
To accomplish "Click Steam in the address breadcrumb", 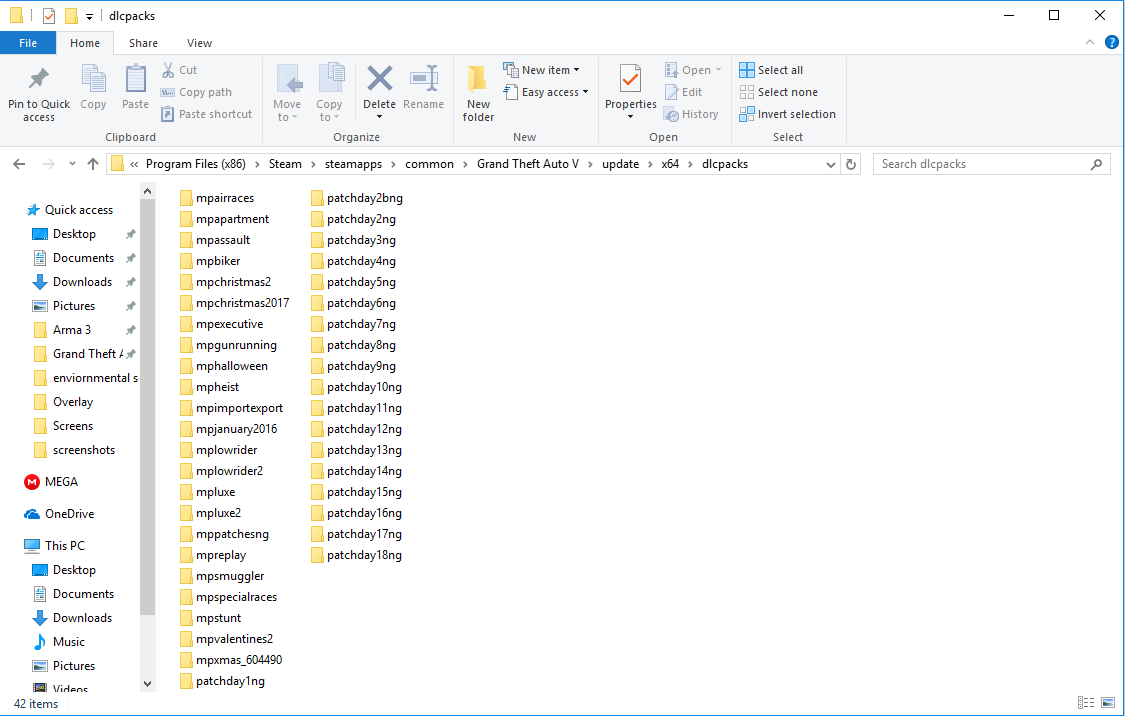I will [285, 164].
